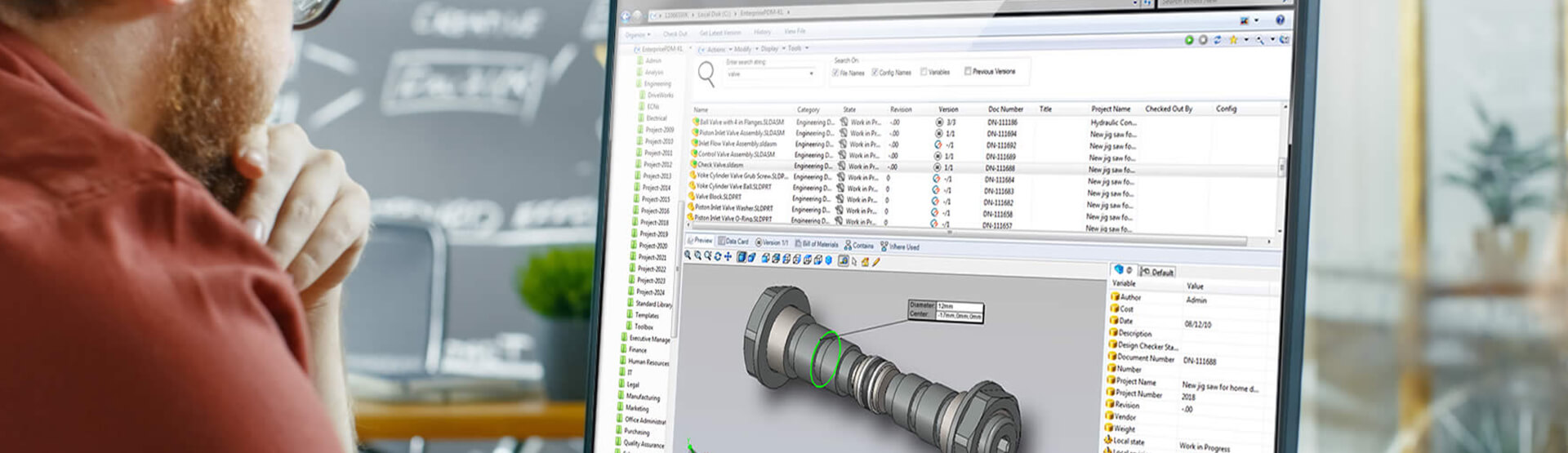Click the zoom to fit preview icon
Screen dimensions: 1568x453
688,255
